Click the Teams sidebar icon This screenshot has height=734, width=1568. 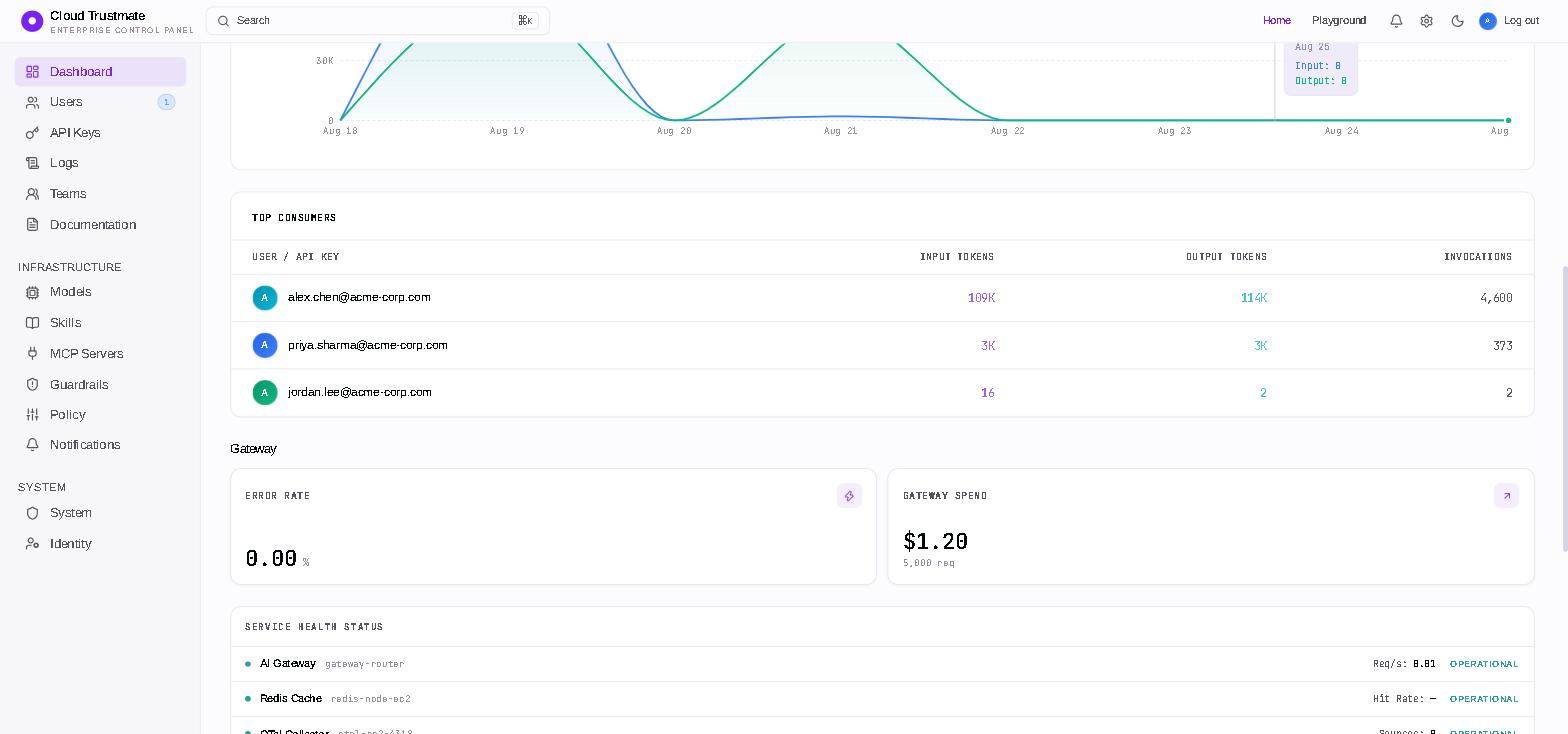[32, 194]
